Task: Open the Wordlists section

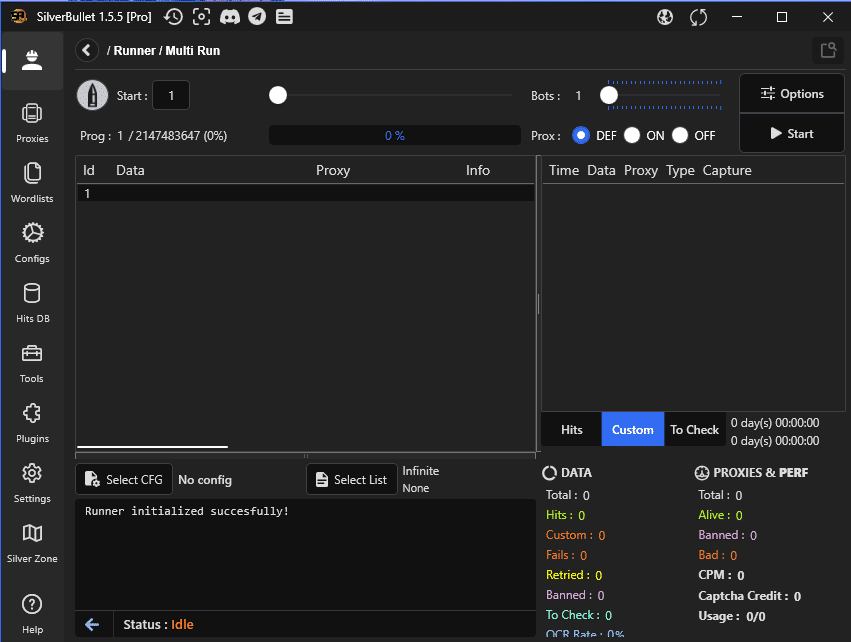Action: point(32,183)
